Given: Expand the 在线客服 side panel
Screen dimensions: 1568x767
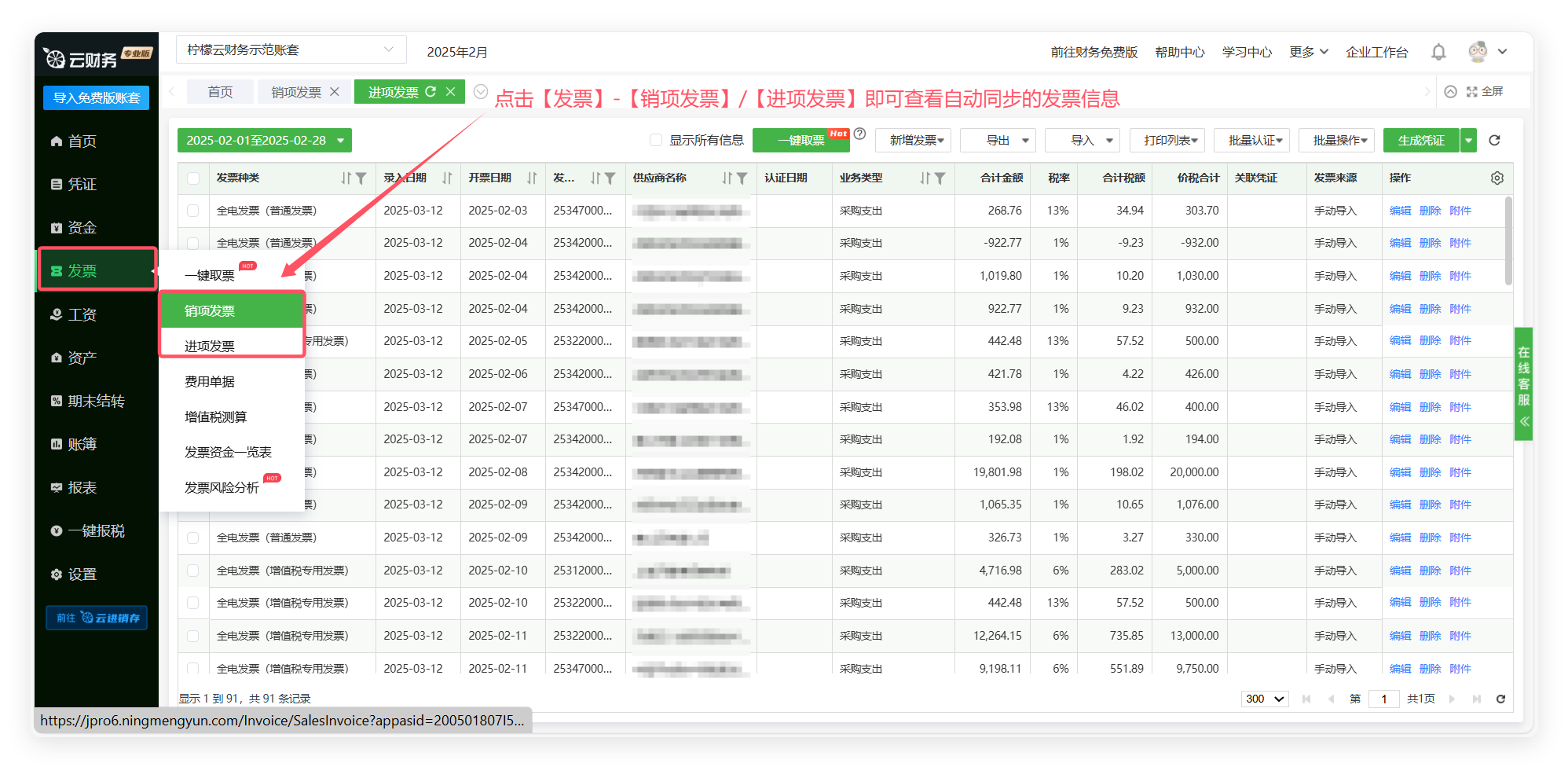Looking at the screenshot, I should coord(1524,383).
